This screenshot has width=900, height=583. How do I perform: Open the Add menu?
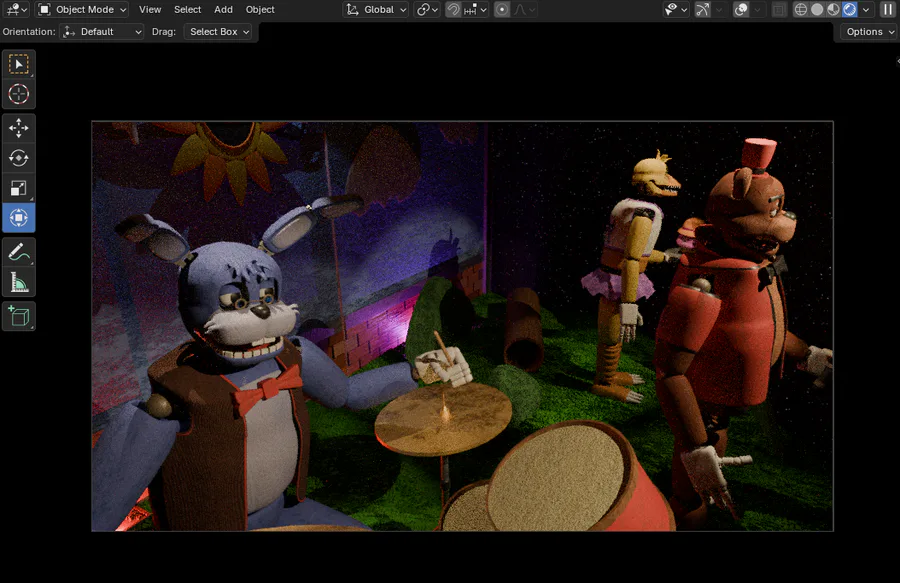click(223, 9)
